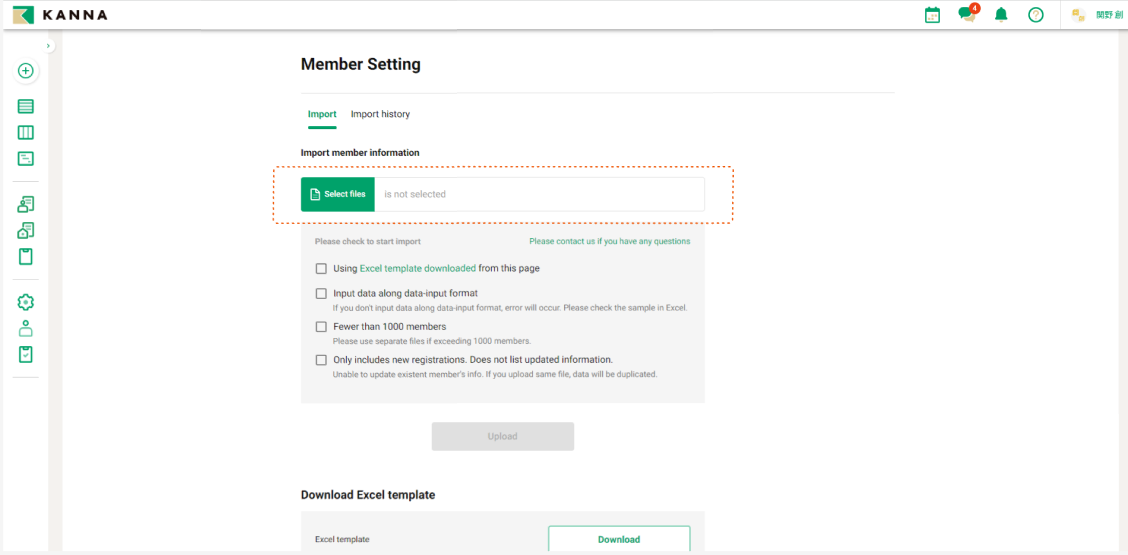Click the person member icon in sidebar
Screen dimensions: 1128x555
click(26, 328)
